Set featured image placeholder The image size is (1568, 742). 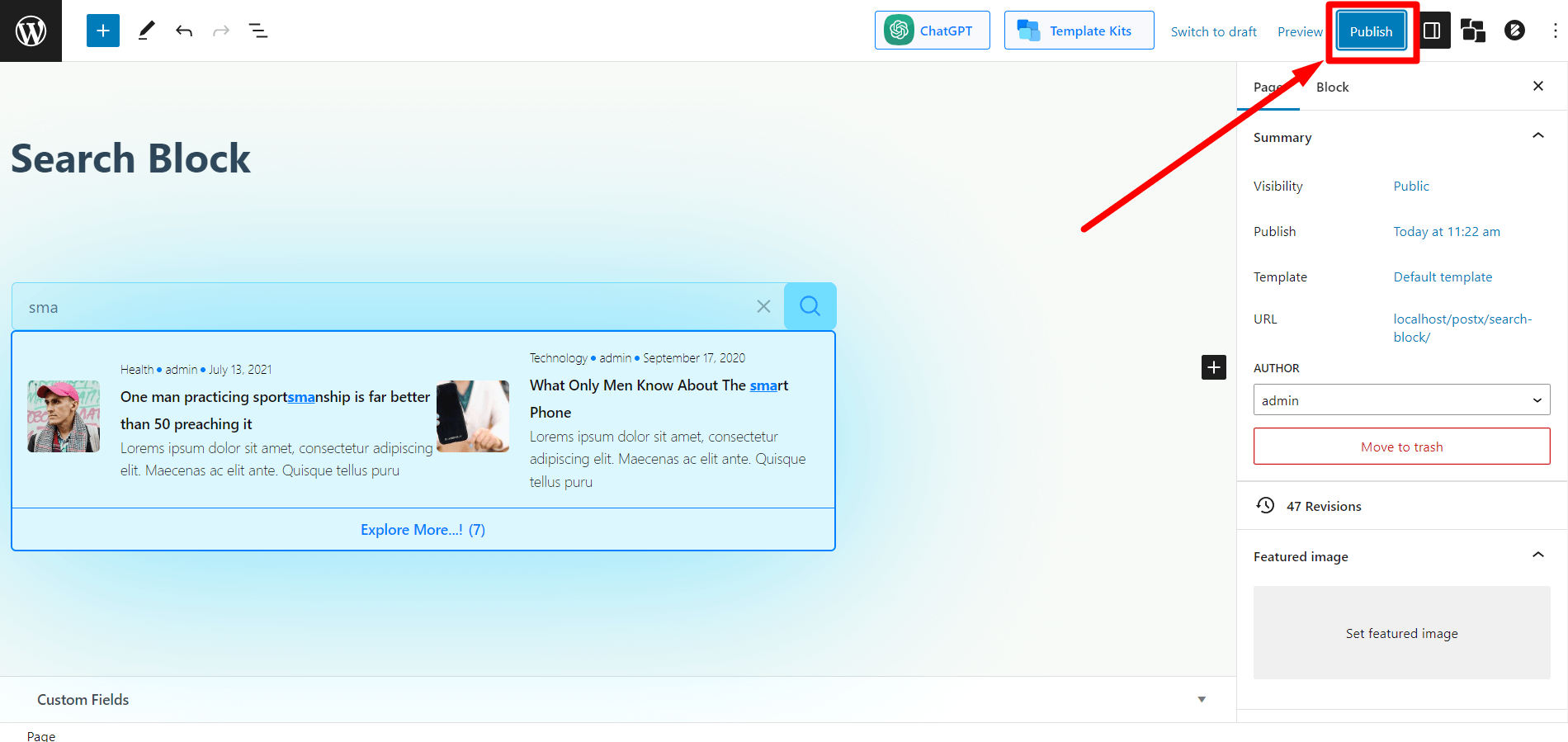(1401, 633)
